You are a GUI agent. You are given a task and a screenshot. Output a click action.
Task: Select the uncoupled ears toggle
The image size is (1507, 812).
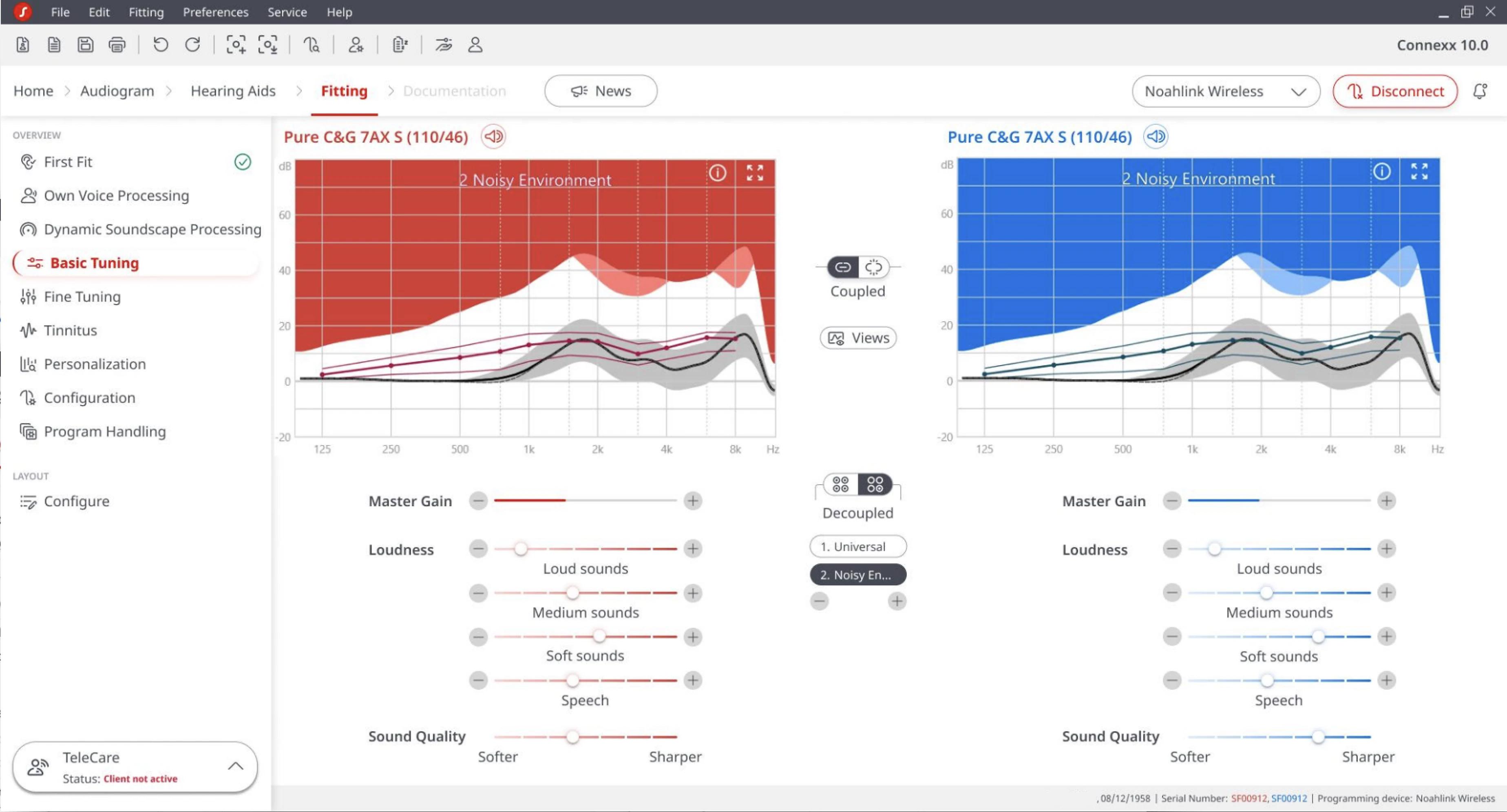873,267
